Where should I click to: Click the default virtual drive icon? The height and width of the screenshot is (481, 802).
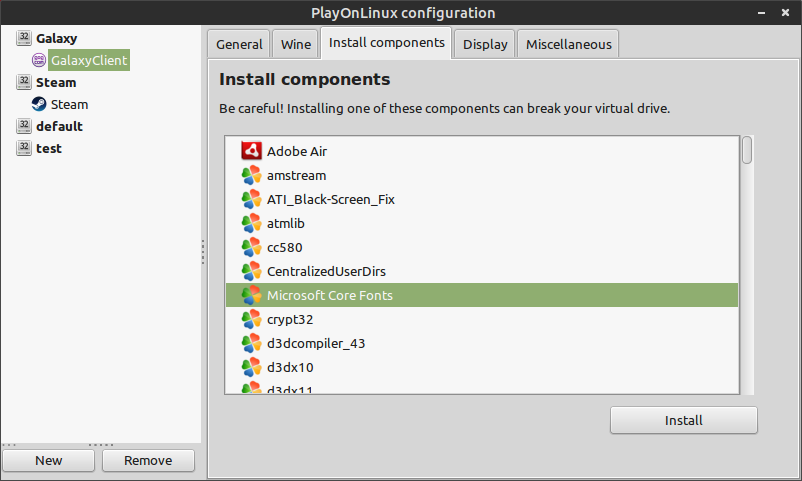[24, 126]
